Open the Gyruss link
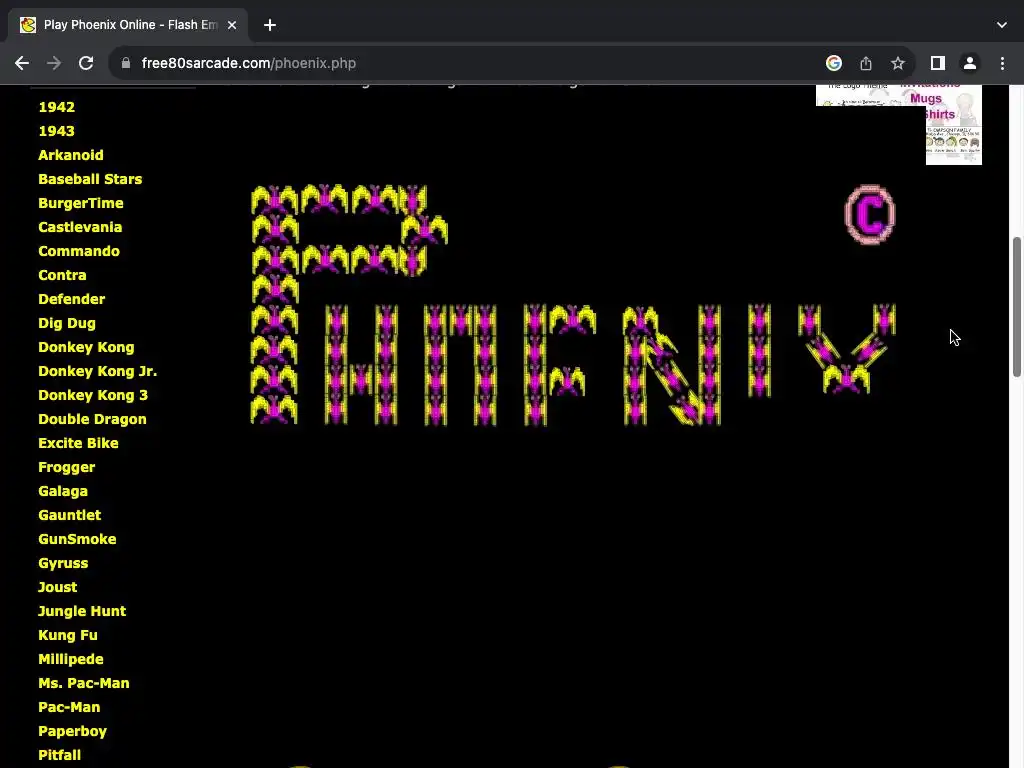Image resolution: width=1024 pixels, height=768 pixels. coord(63,564)
